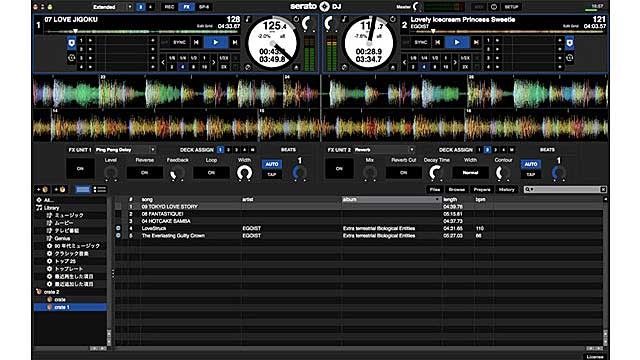Enable SYNC on deck 1
The height and width of the screenshot is (360, 640).
[x=179, y=42]
